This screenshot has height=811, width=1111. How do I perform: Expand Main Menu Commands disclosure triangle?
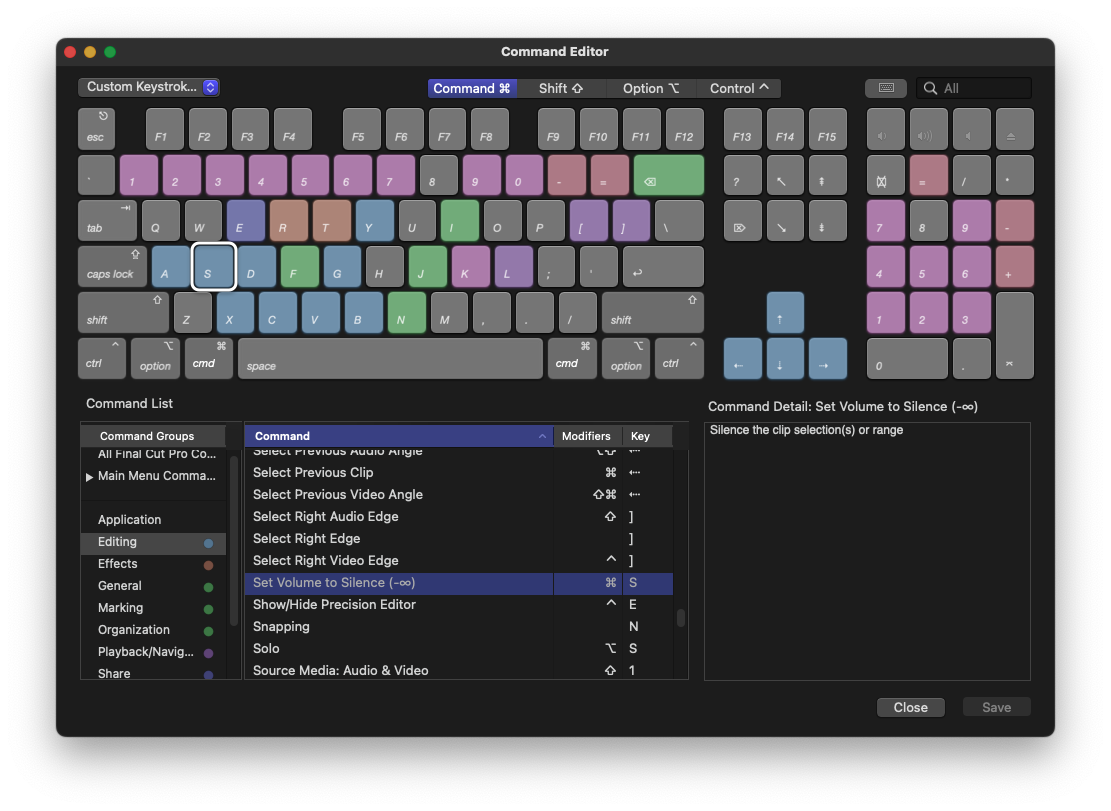tap(89, 477)
